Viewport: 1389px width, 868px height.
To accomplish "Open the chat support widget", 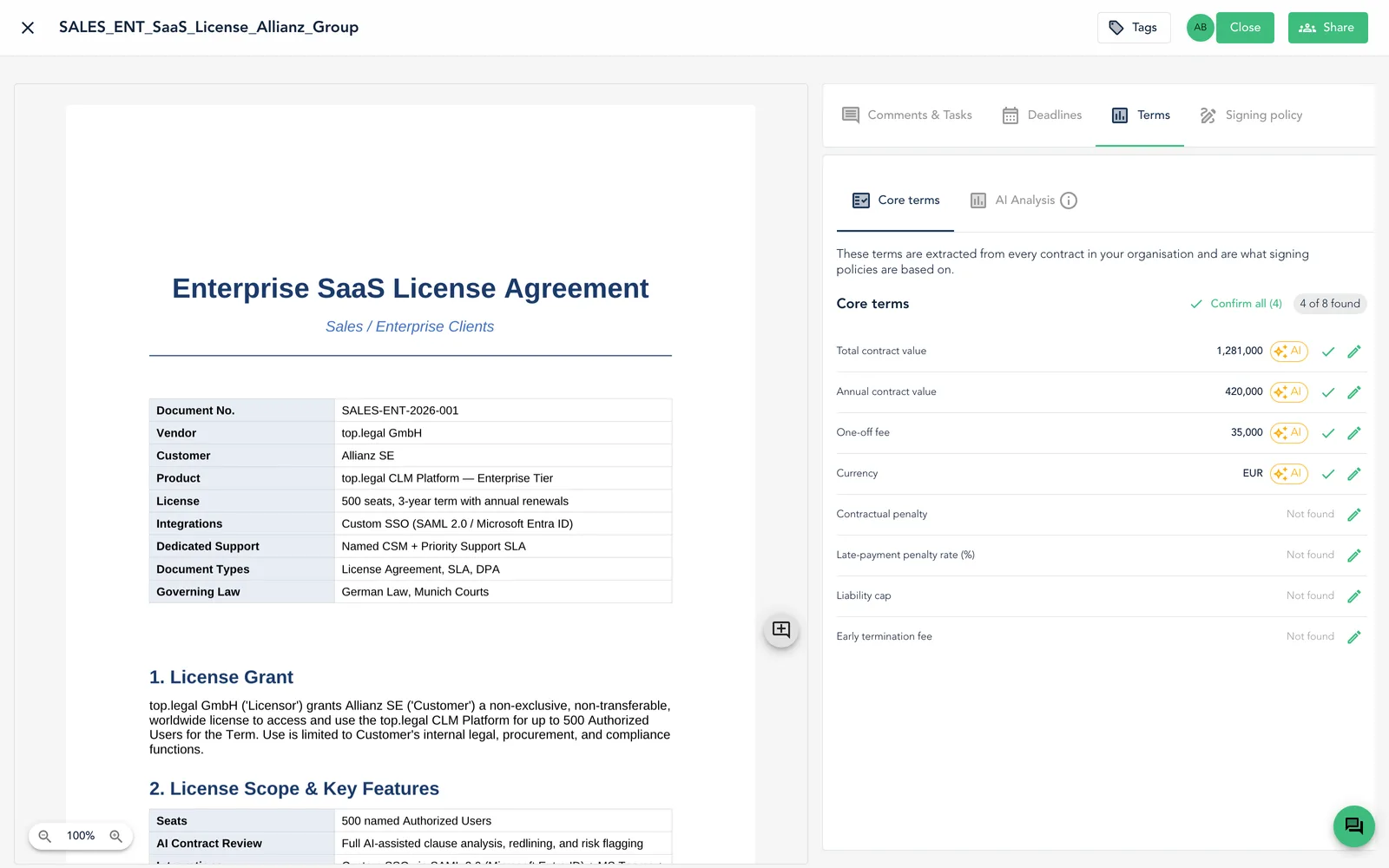I will coord(1354,826).
